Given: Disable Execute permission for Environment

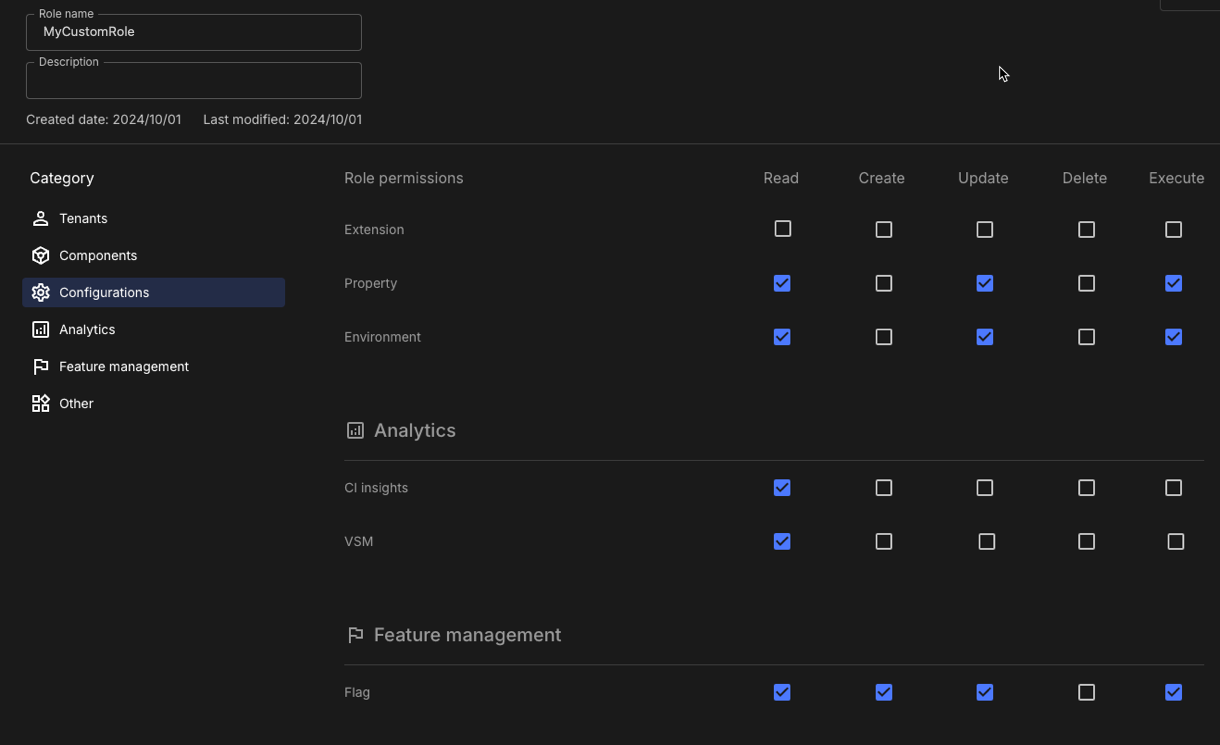Looking at the screenshot, I should coord(1173,337).
